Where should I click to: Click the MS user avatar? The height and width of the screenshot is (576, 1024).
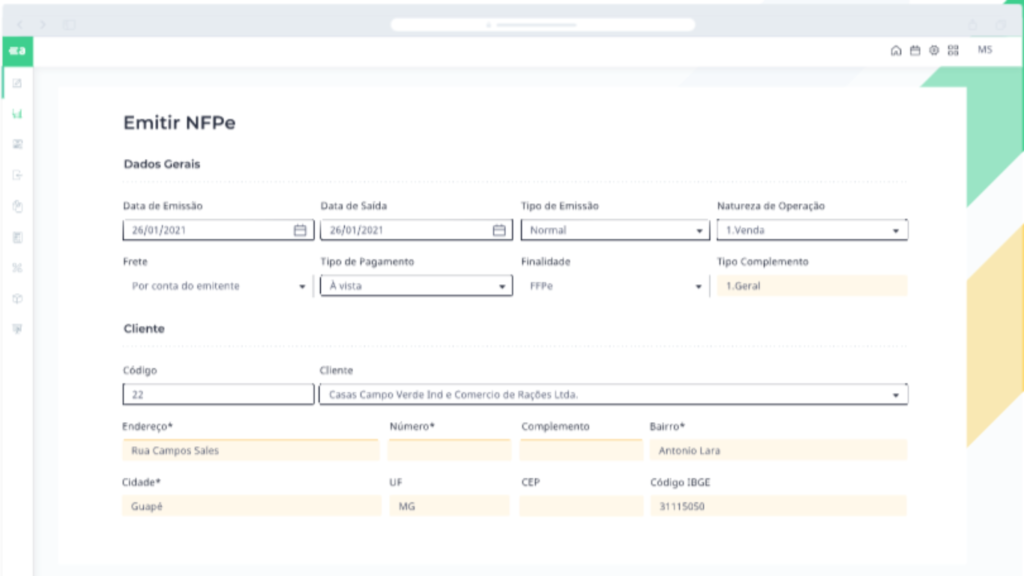click(x=985, y=50)
